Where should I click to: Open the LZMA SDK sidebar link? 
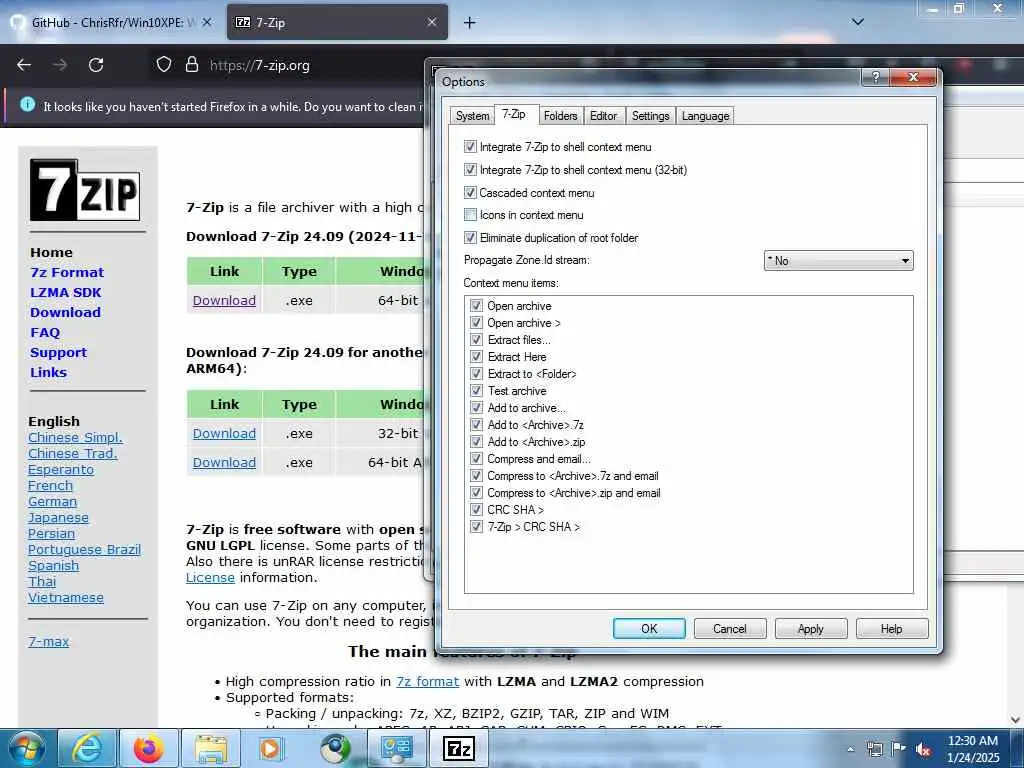coord(66,293)
